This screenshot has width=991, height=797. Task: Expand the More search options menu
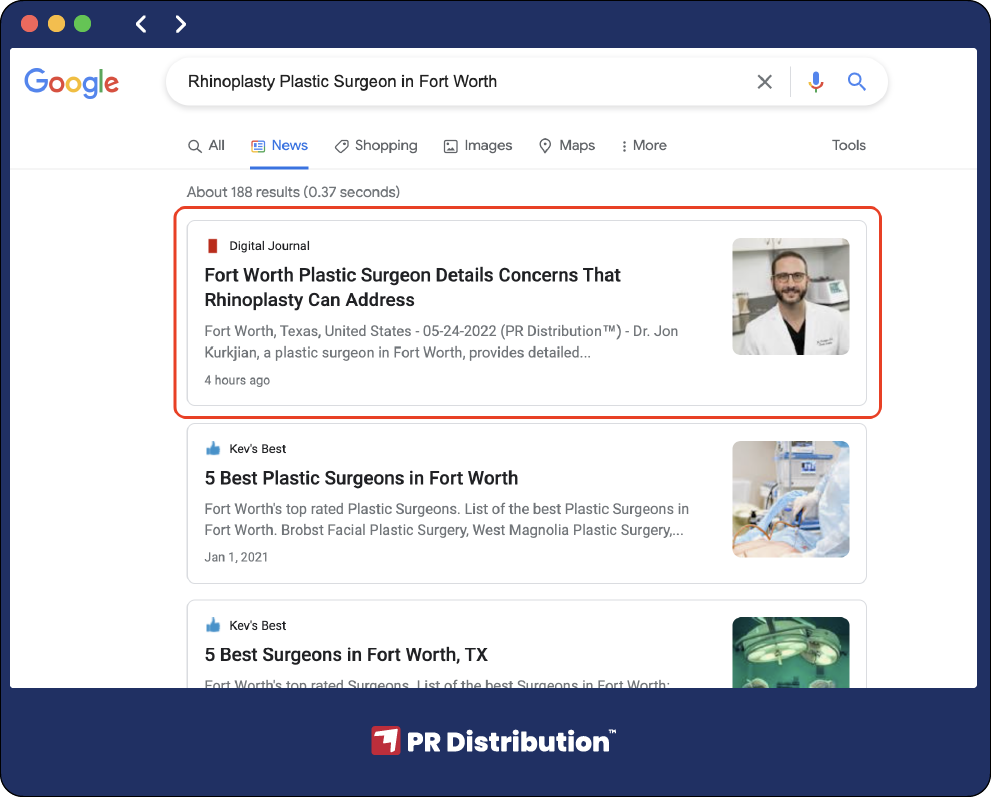point(643,146)
